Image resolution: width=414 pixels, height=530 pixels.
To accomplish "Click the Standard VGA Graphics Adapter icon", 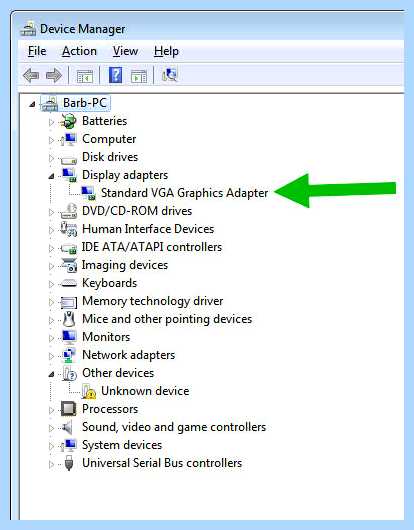I will pos(88,193).
